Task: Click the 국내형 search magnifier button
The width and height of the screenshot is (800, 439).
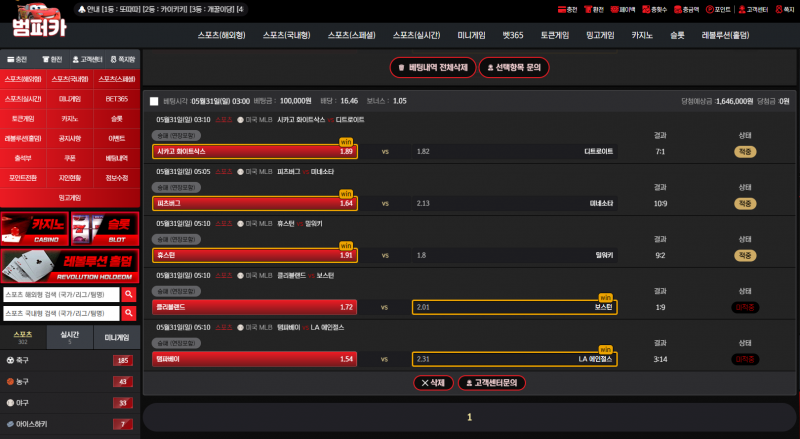Action: click(129, 313)
